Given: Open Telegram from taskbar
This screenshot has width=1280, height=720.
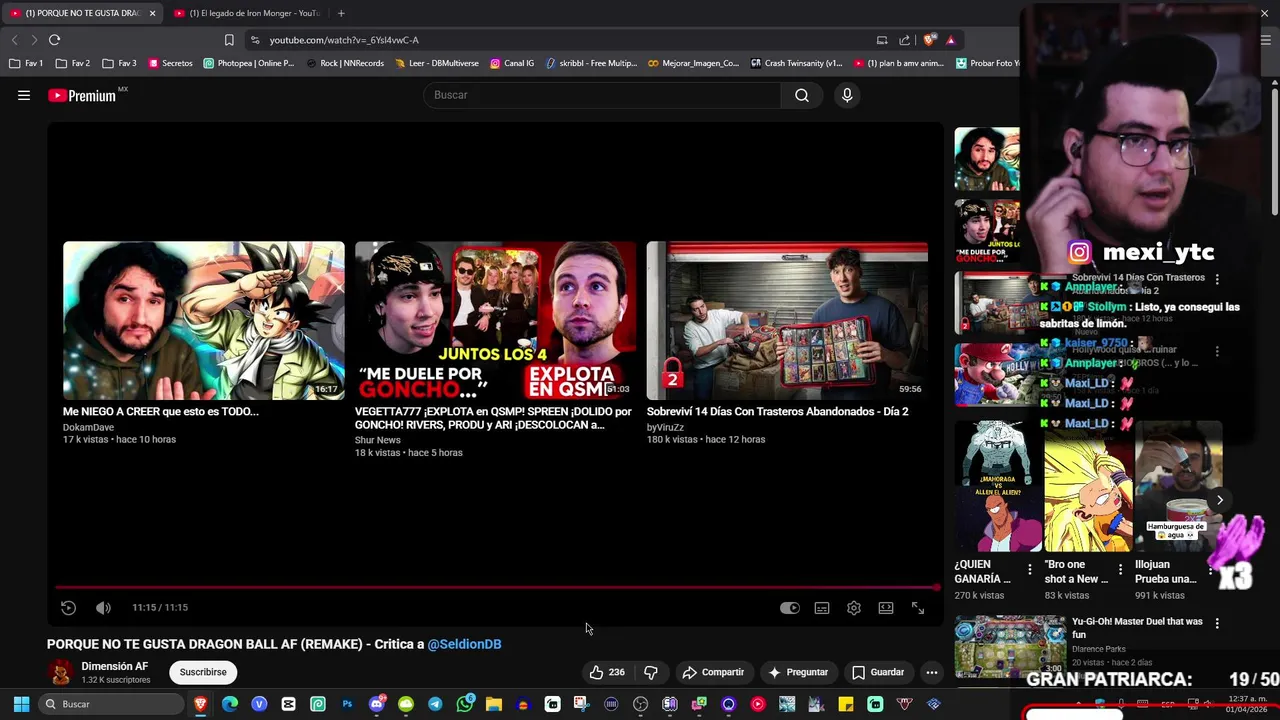Looking at the screenshot, I should pyautogui.click(x=435, y=704).
